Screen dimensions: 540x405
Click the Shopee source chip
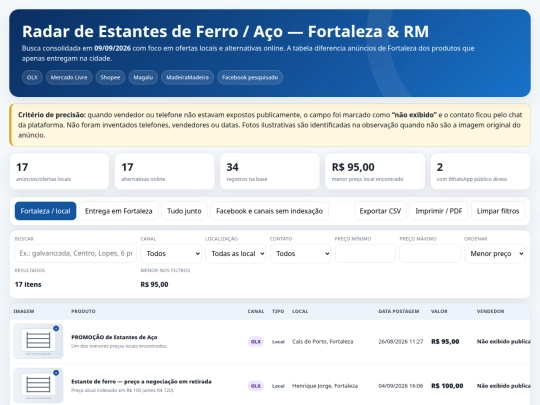tap(110, 77)
